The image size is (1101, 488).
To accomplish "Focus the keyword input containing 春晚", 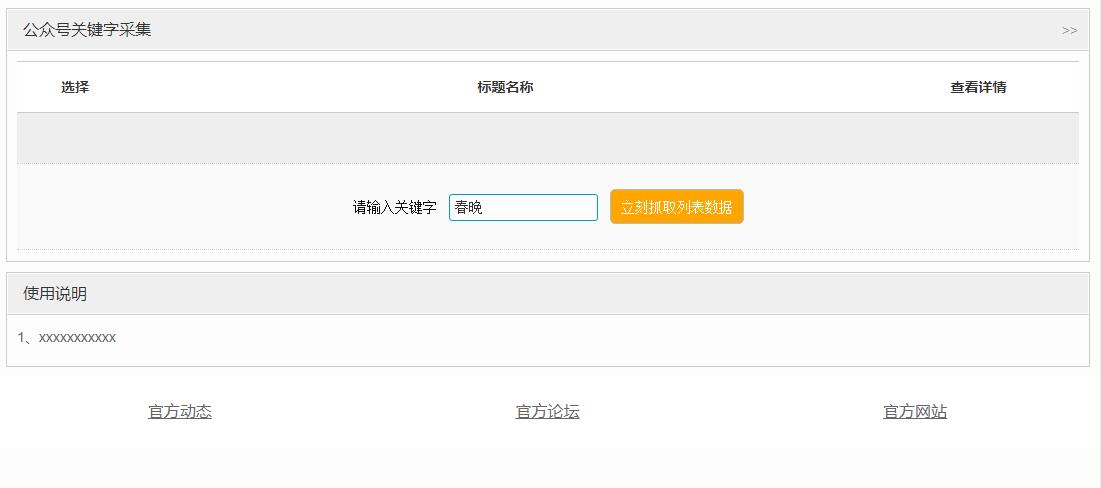I will coord(523,207).
